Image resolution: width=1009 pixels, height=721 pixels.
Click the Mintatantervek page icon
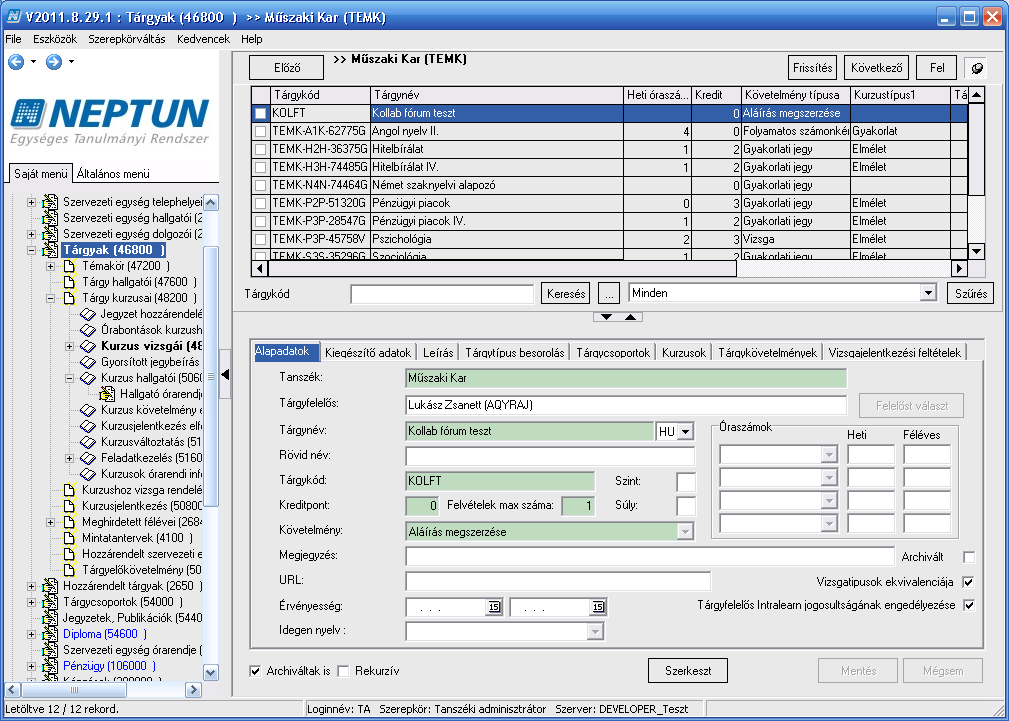pyautogui.click(x=69, y=538)
